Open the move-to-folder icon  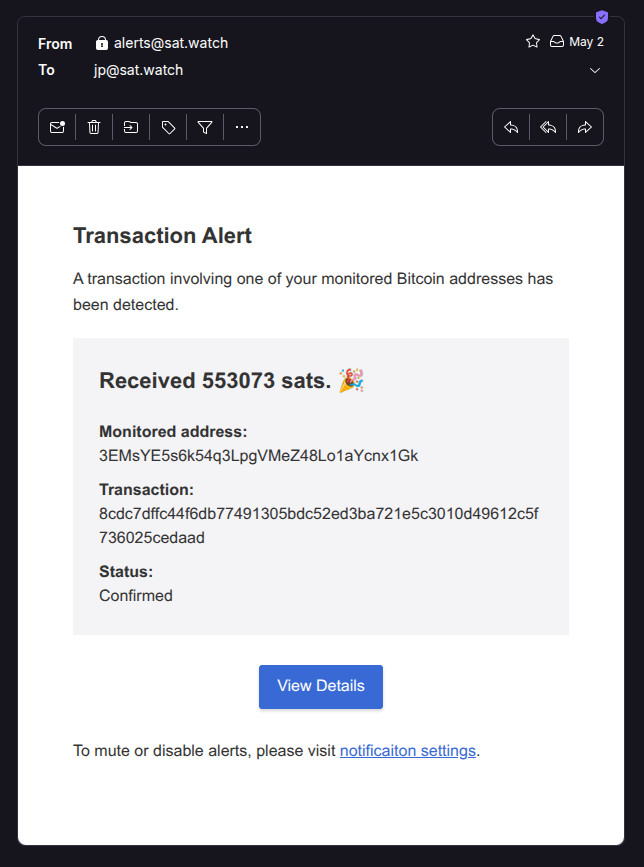click(131, 127)
